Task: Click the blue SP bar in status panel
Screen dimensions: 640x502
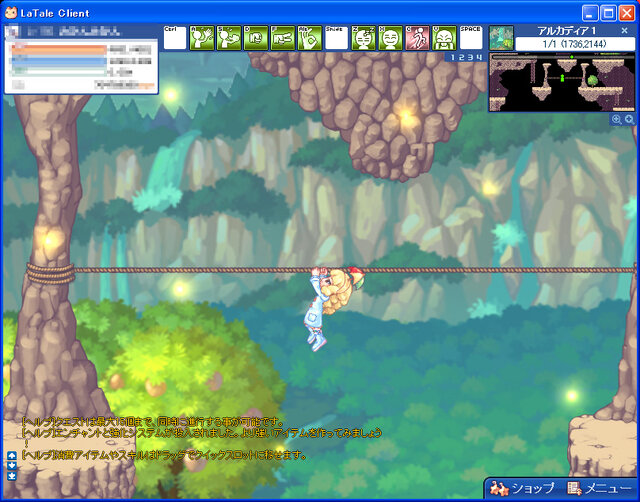Action: point(59,61)
